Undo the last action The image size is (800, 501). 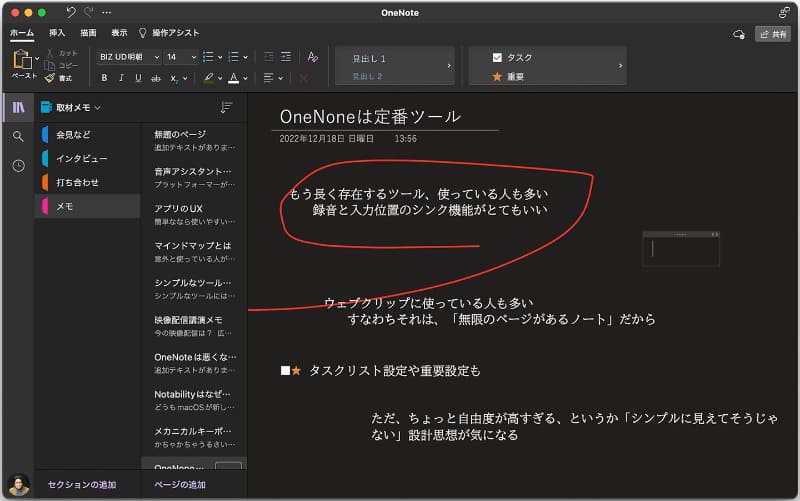tap(70, 12)
